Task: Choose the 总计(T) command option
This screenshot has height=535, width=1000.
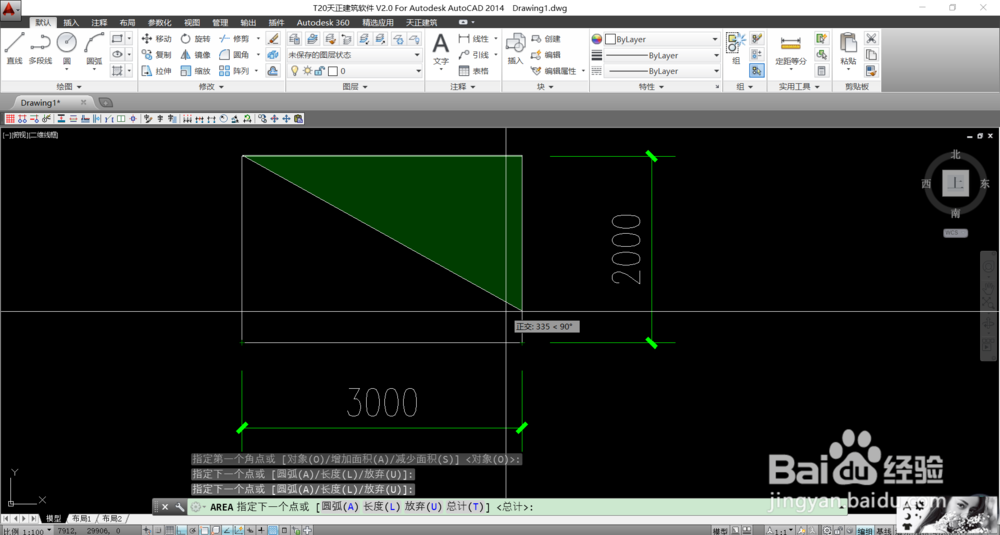Action: (x=464, y=507)
